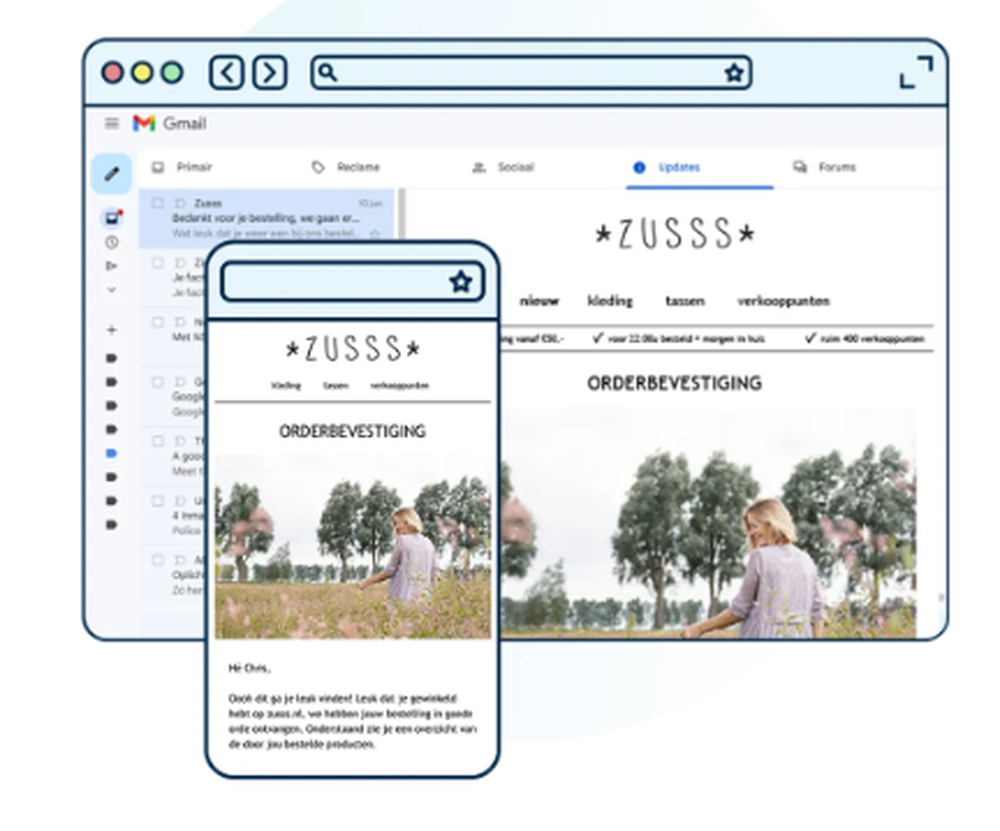
Task: Tick checkbox of third email row
Action: [x=157, y=322]
